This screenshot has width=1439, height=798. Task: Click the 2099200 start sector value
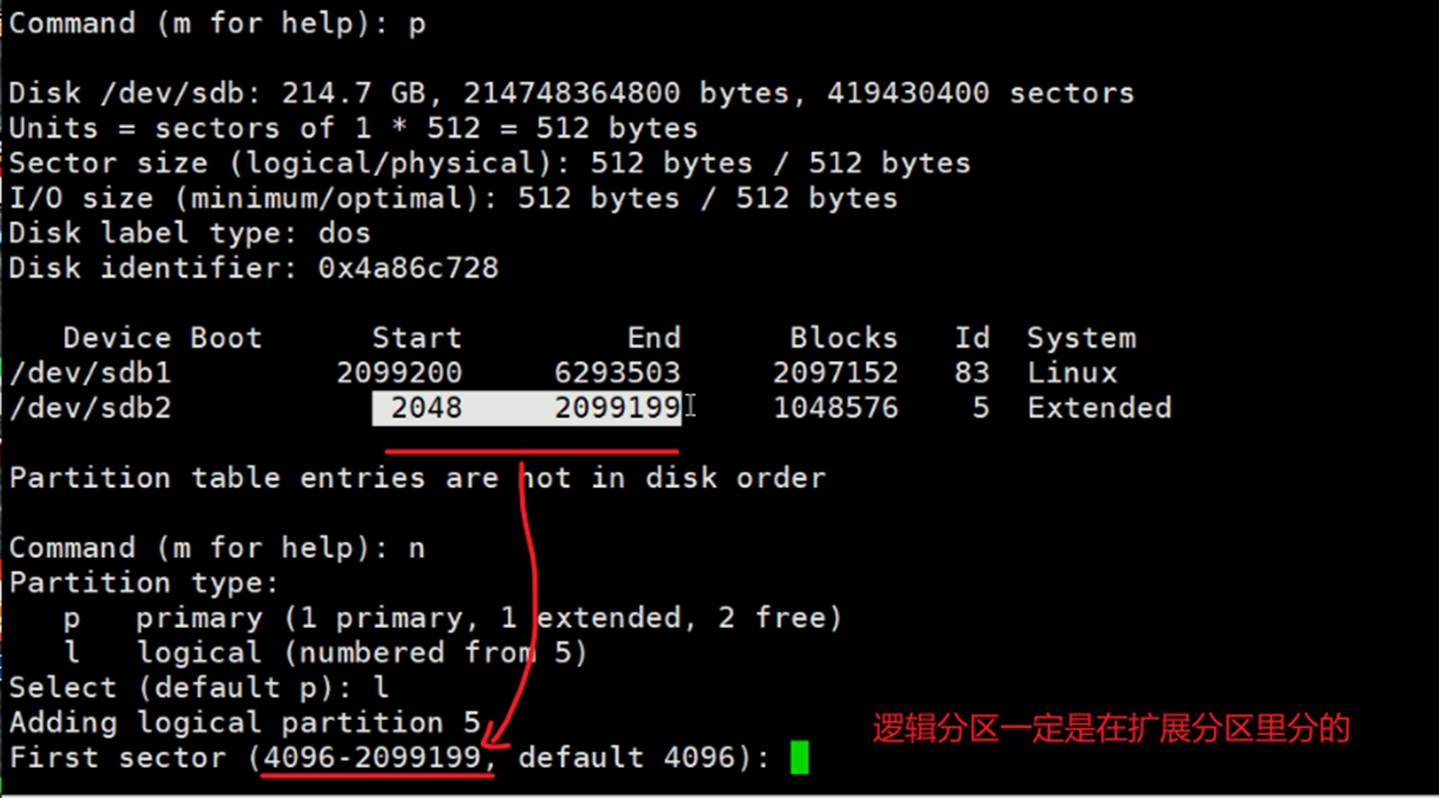tap(399, 373)
